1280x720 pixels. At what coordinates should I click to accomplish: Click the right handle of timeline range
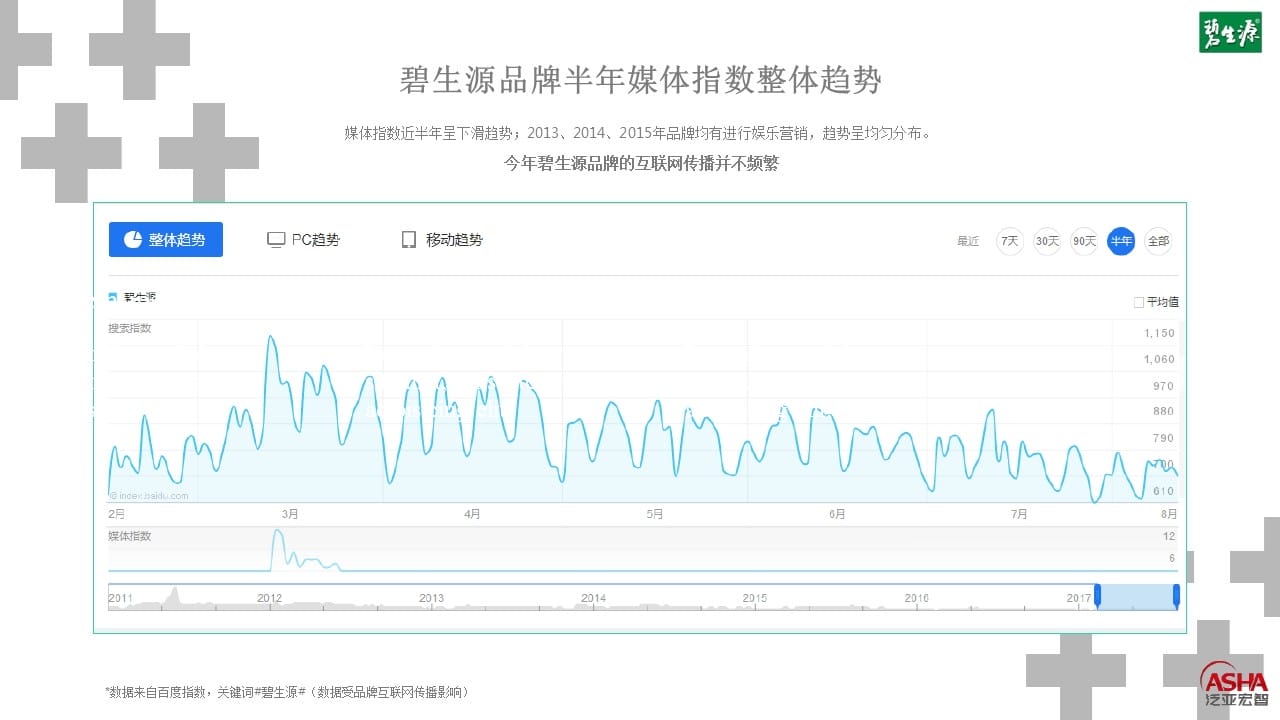click(x=1176, y=596)
